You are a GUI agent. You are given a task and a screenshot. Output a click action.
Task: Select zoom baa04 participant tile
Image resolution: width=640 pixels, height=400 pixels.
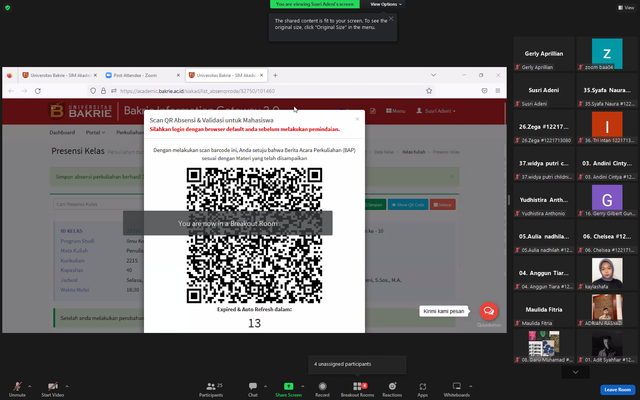pos(607,54)
